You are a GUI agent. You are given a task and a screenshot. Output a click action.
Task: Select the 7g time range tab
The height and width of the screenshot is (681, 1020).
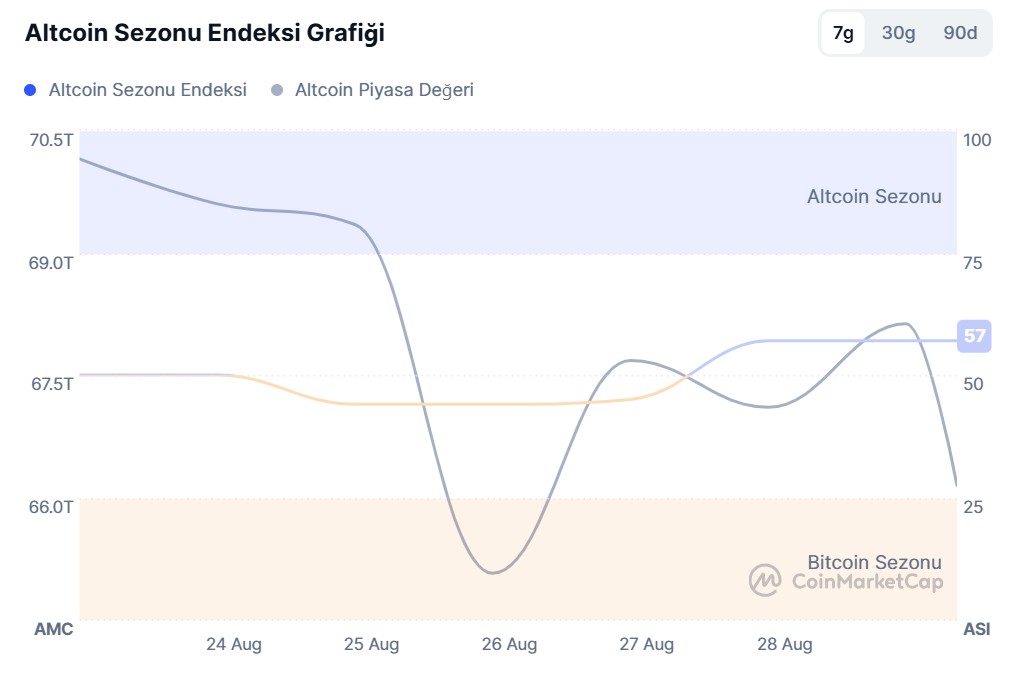click(x=843, y=33)
